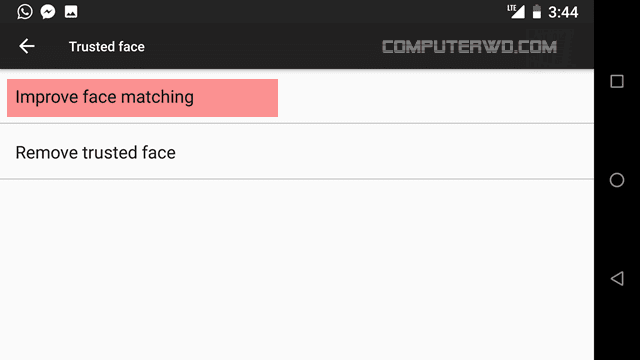The image size is (640, 360).
Task: Tap the battery icon in status bar
Action: click(x=537, y=11)
